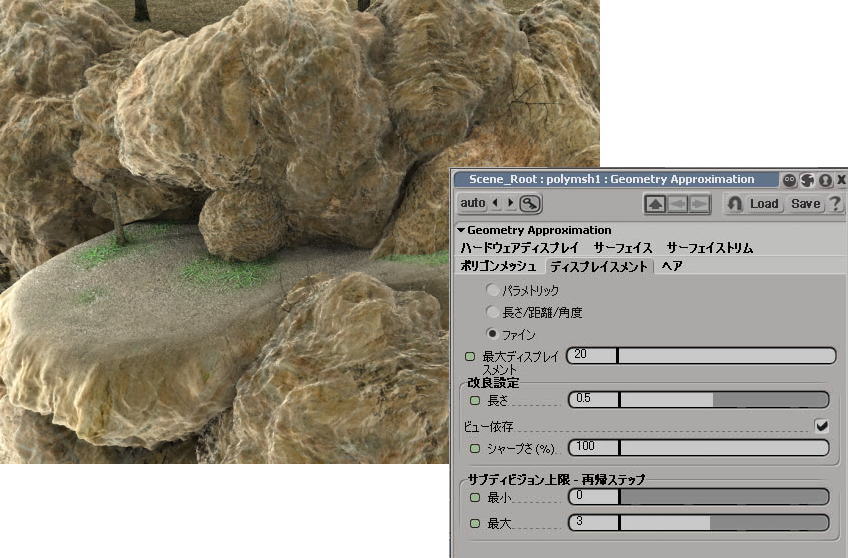Open the auto mode dropdown
848x558 pixels.
[472, 204]
